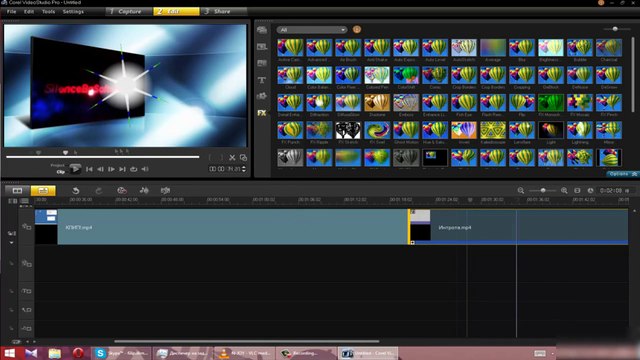The height and width of the screenshot is (360, 640).
Task: Expand the All gallery filter dropdown
Action: 311,30
